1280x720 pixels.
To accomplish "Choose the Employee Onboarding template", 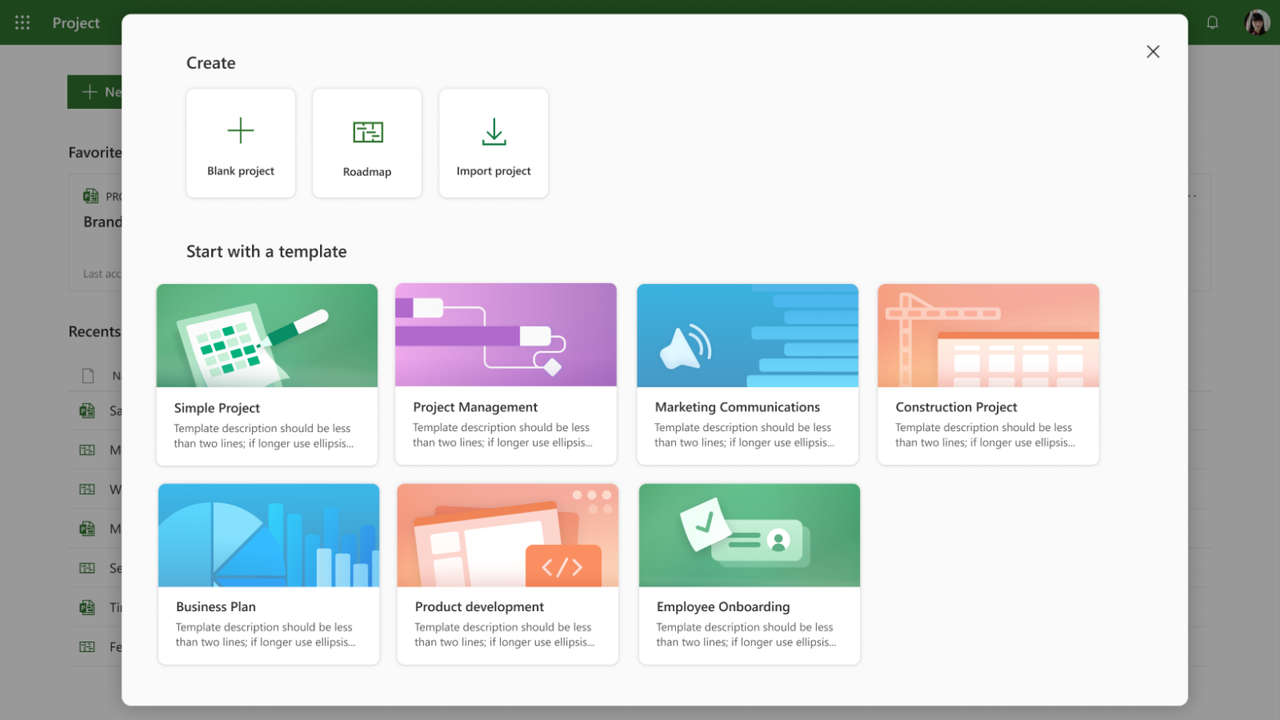I will (x=748, y=573).
